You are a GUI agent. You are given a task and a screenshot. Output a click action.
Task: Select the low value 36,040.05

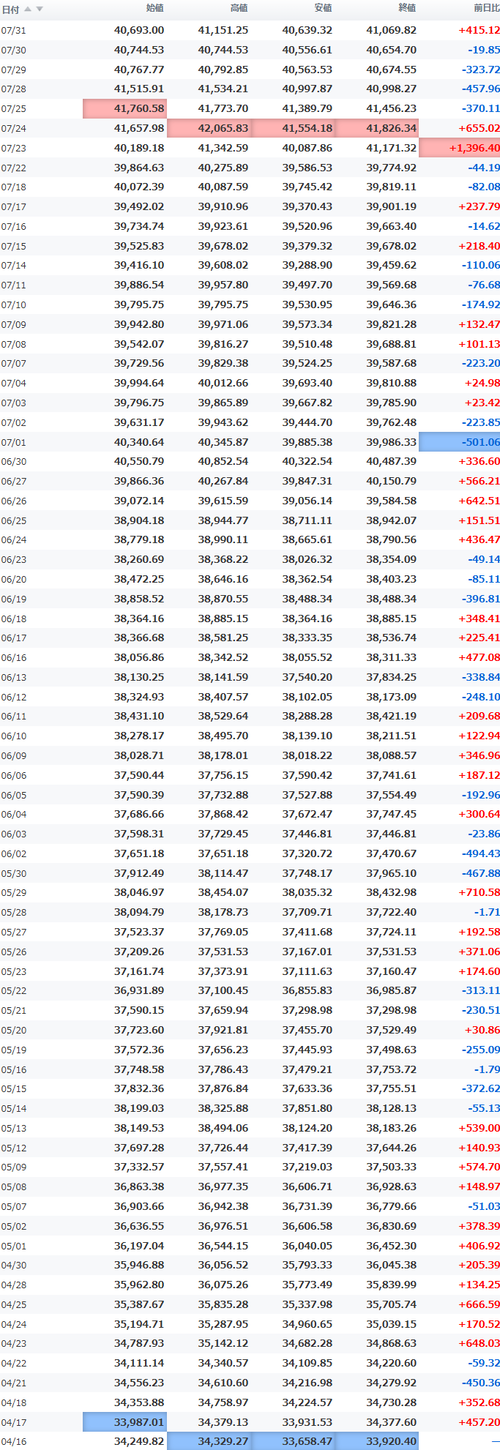click(x=307, y=1245)
